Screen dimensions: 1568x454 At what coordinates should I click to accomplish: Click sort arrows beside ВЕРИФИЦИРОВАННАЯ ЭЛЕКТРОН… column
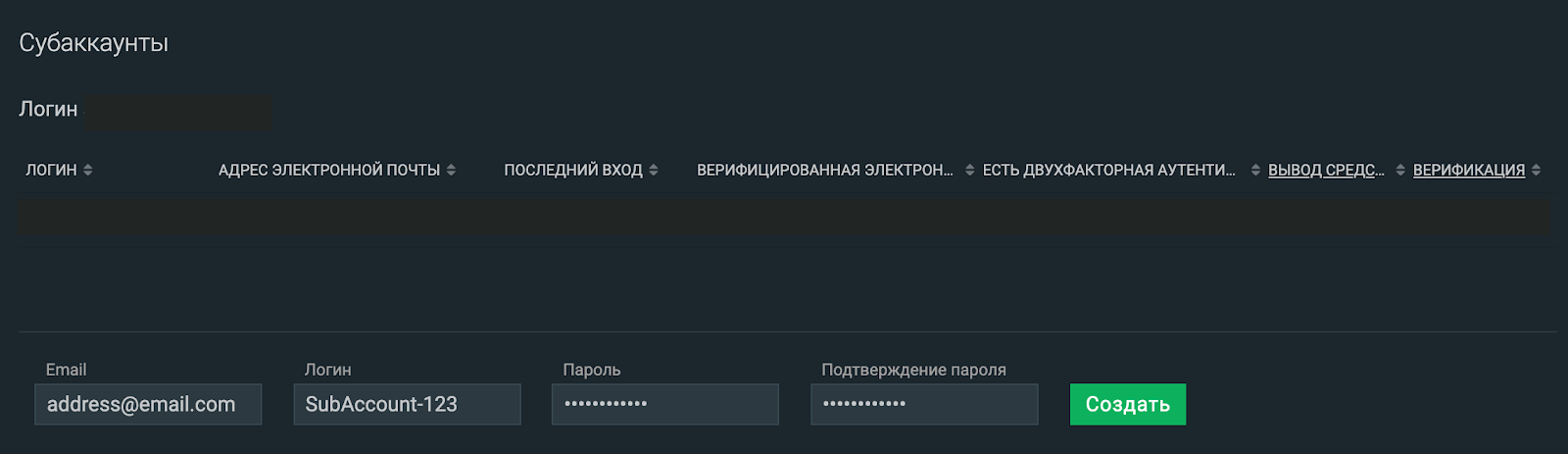point(969,170)
